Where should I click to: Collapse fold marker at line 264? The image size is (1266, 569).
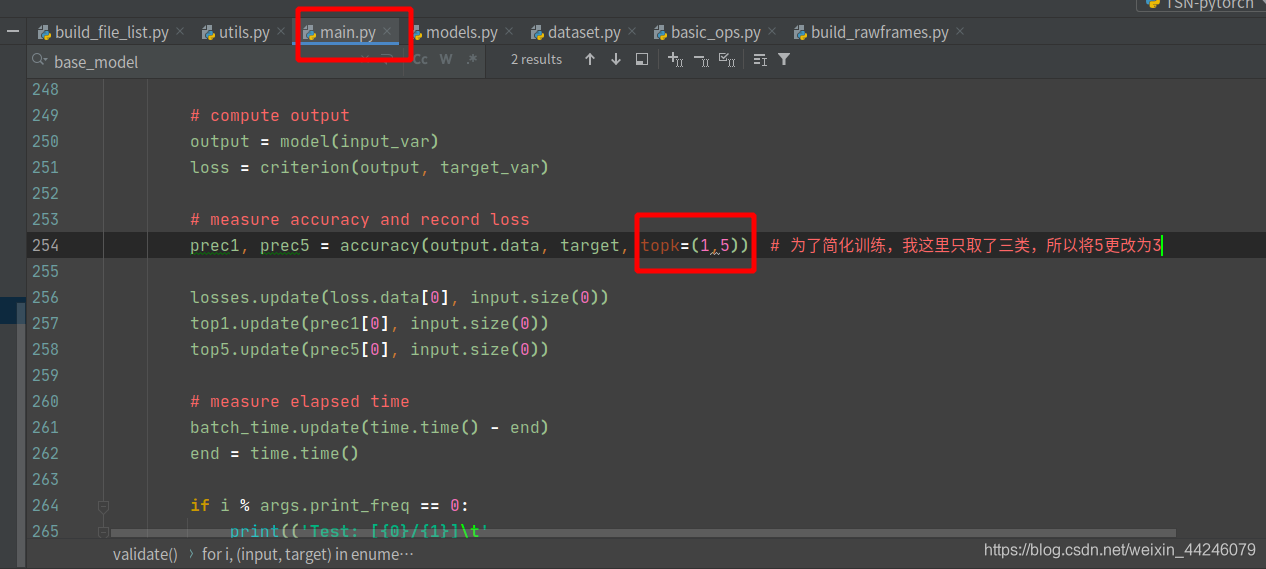[103, 506]
